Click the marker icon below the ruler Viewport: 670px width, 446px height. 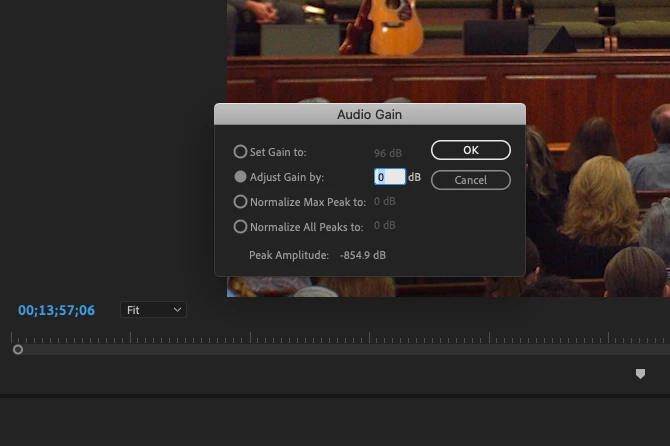click(x=640, y=374)
